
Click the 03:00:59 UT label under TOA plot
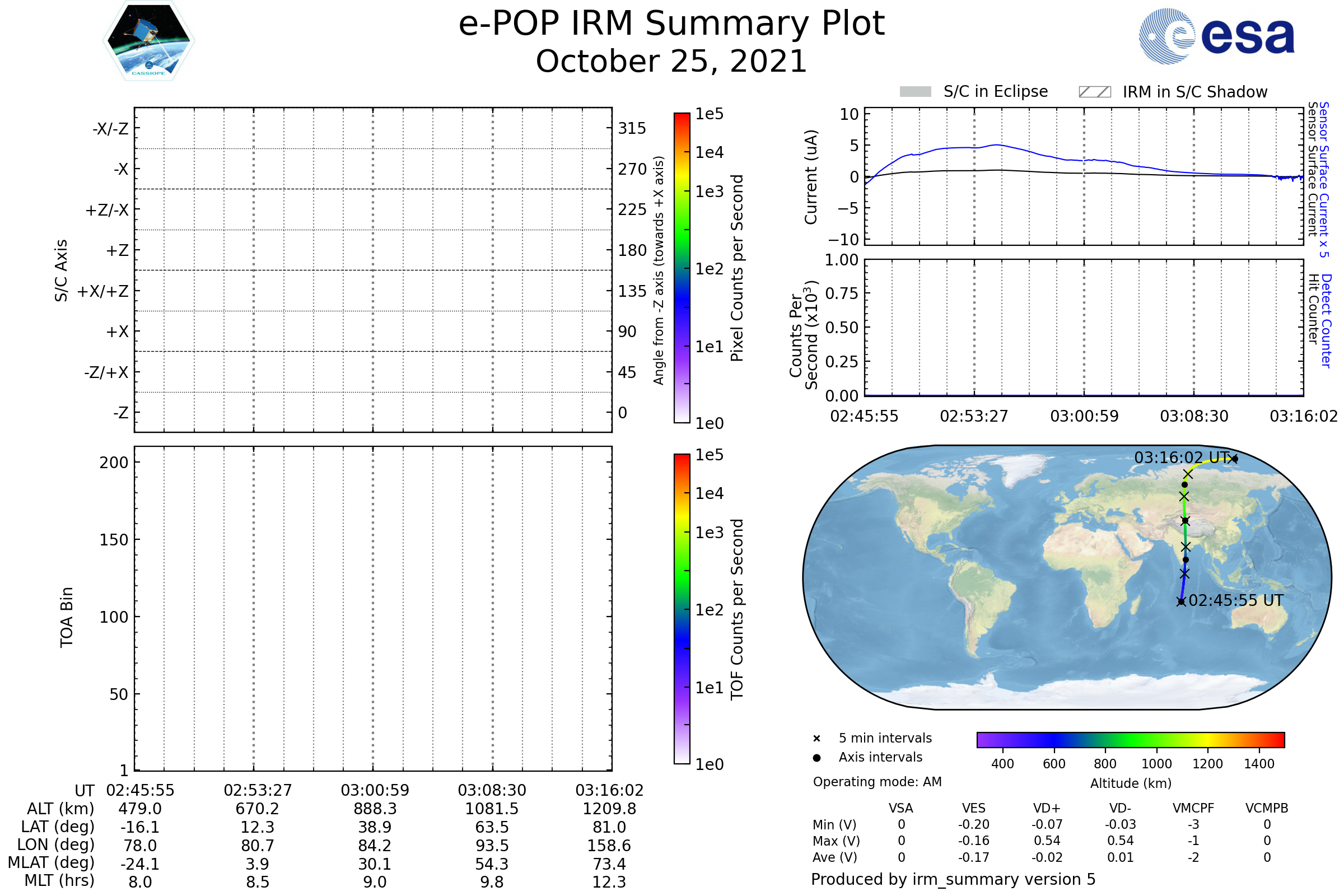375,790
